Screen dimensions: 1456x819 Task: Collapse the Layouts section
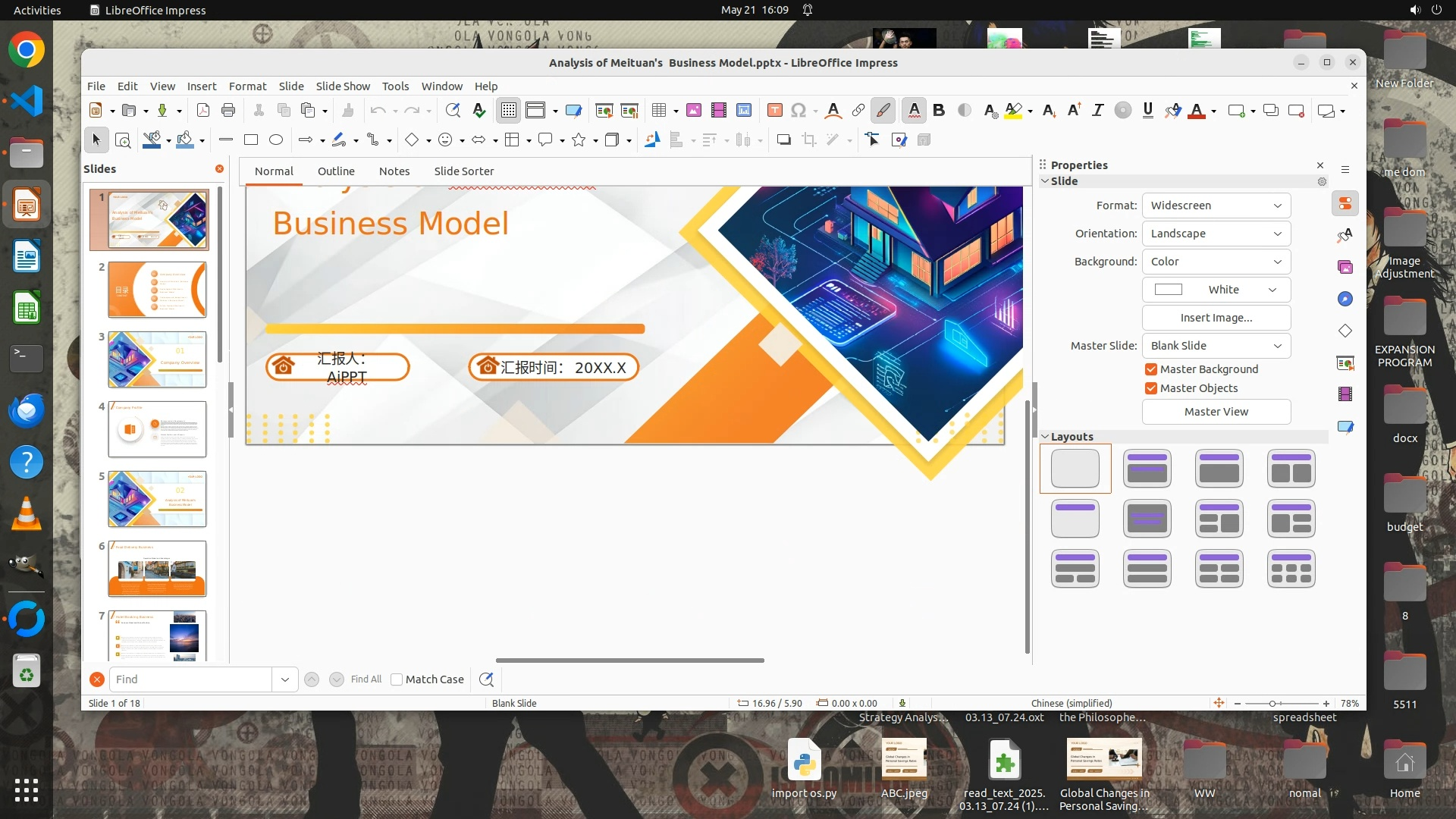coord(1045,437)
